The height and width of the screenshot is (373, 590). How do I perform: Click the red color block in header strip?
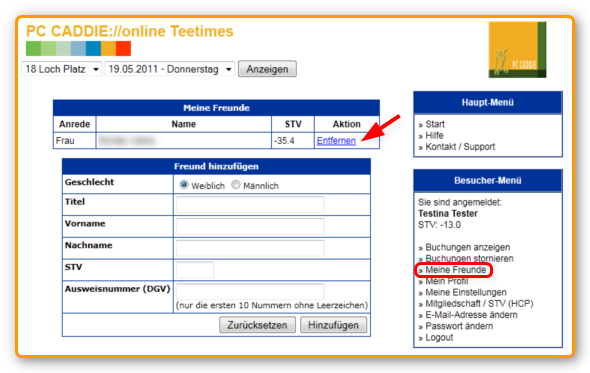click(x=123, y=49)
